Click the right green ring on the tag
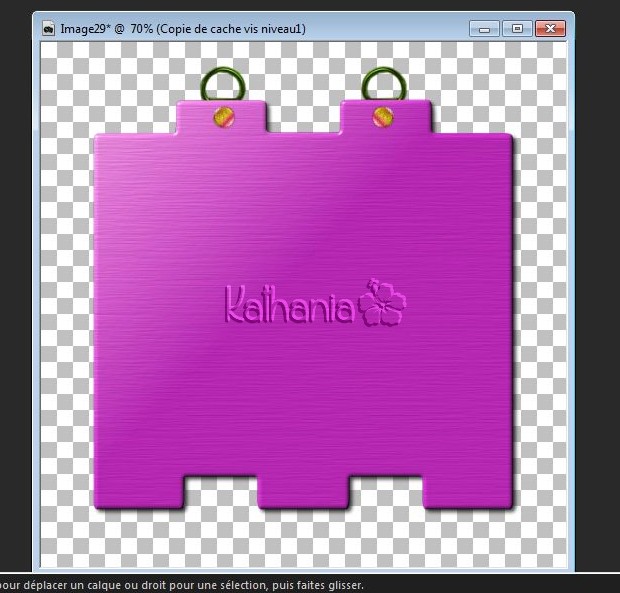This screenshot has height=593, width=620. (384, 84)
